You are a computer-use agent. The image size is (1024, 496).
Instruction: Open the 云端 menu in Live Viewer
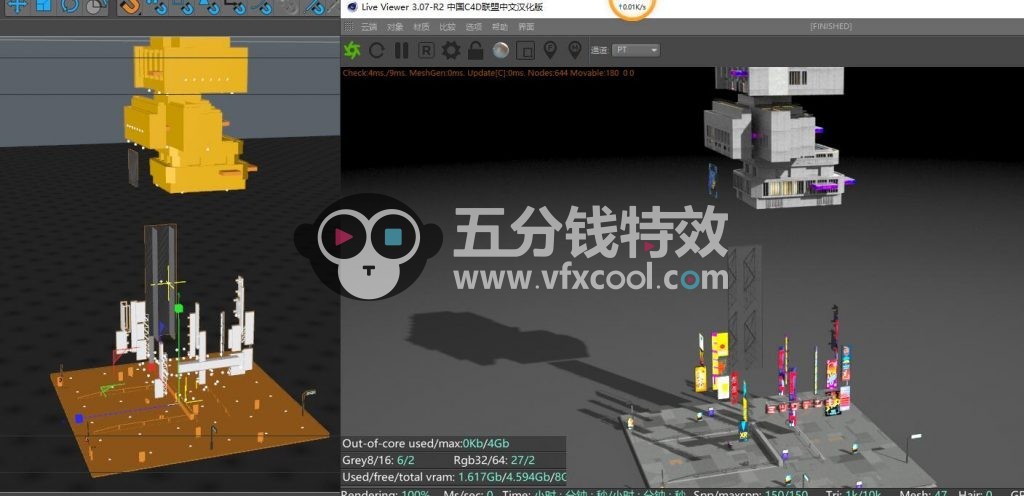(x=369, y=27)
